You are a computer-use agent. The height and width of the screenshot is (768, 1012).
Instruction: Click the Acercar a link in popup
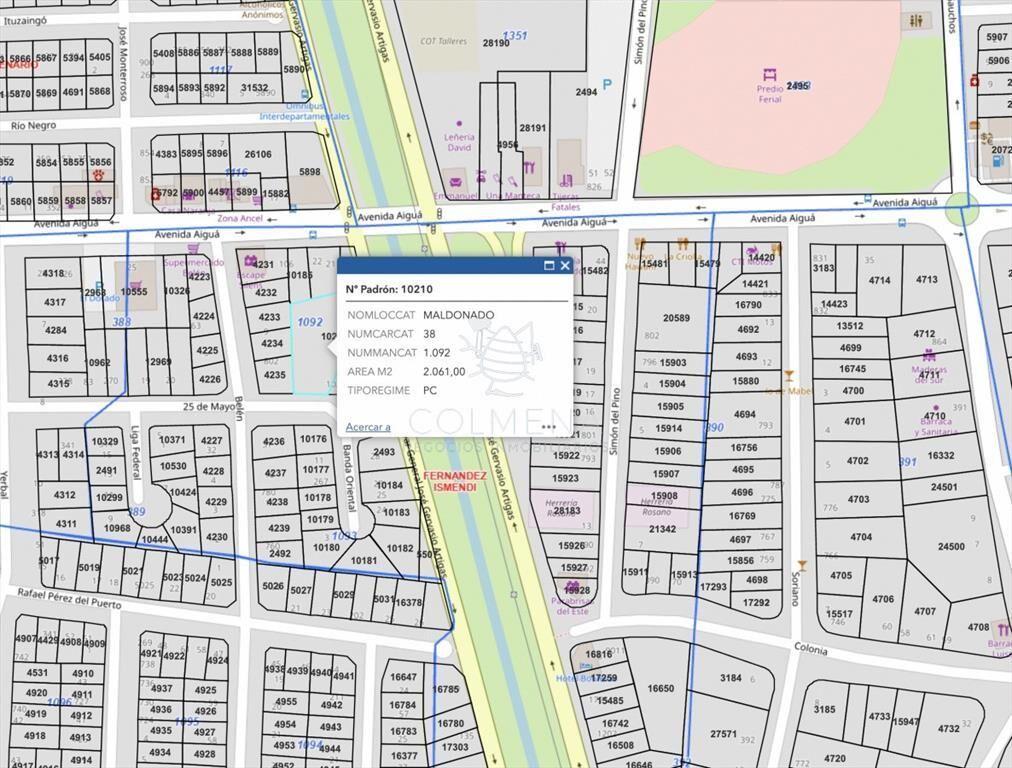(x=368, y=427)
